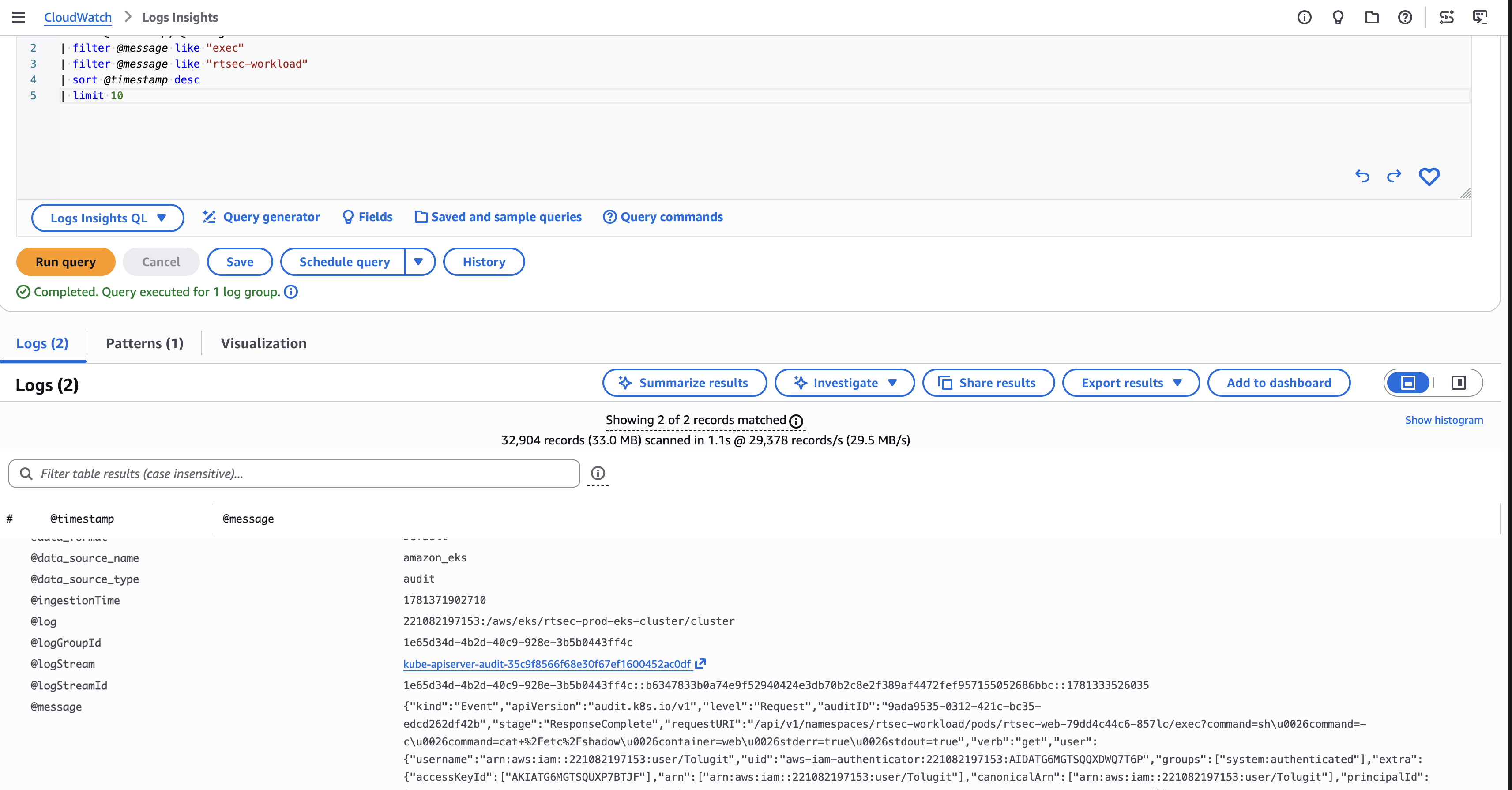Expand the Investigate dropdown
Image resolution: width=1512 pixels, height=790 pixels.
tap(845, 383)
